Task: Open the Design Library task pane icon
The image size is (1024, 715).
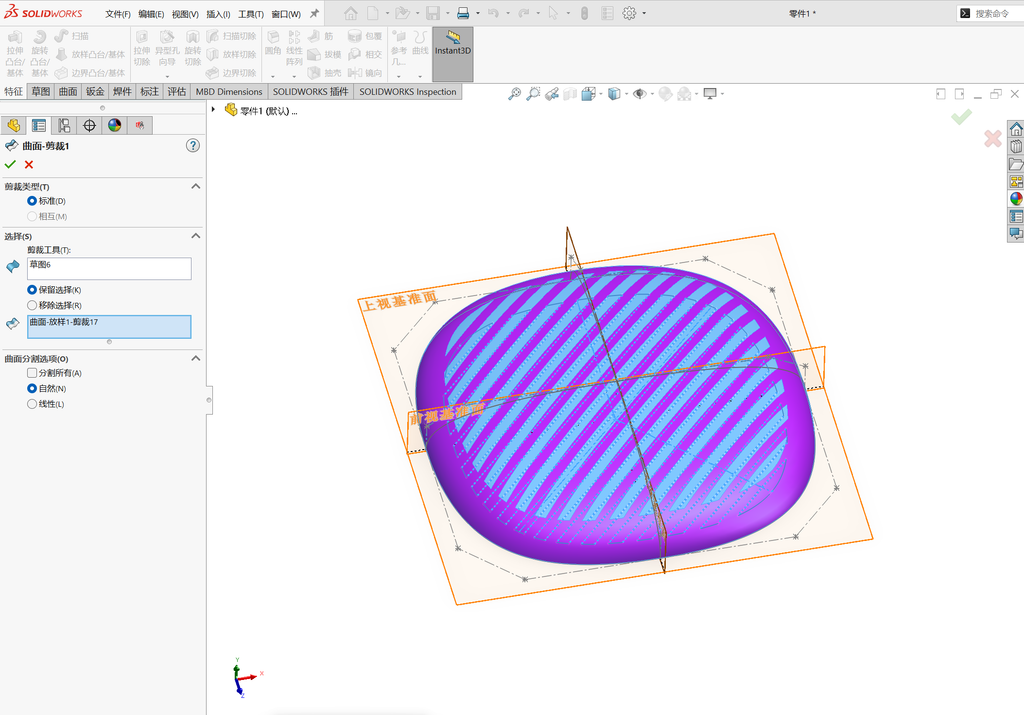Action: pyautogui.click(x=1016, y=146)
